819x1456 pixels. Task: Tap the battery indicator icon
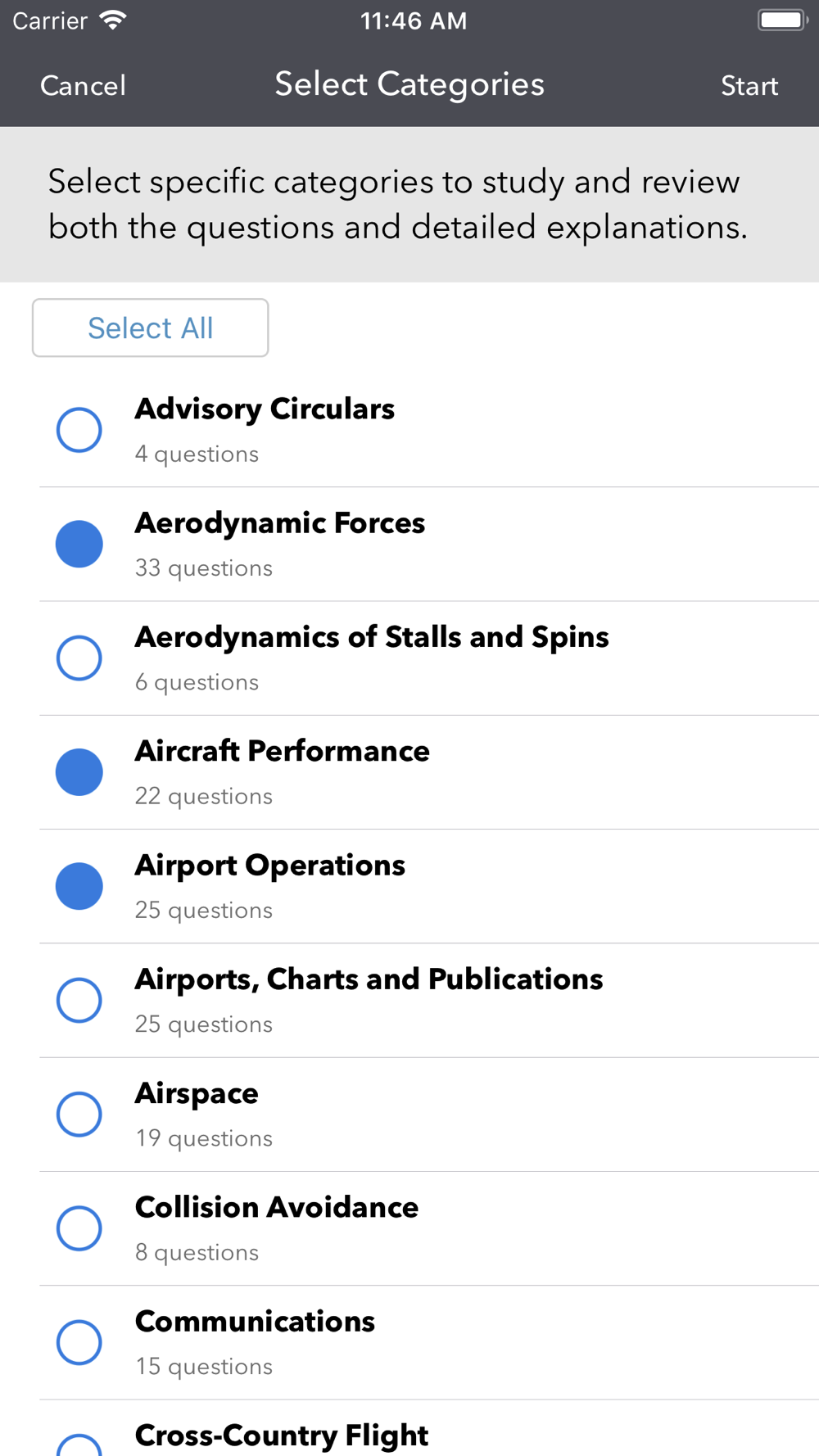[x=782, y=20]
